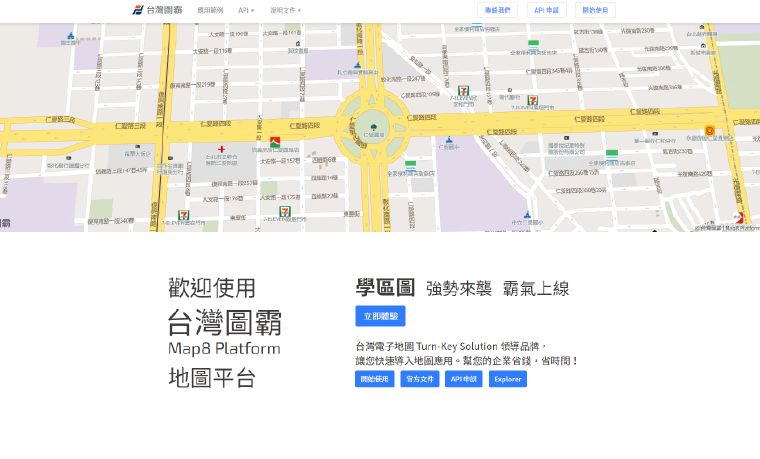Click the 強勢來襲 霸氣上線 headline text
The height and width of the screenshot is (459, 760).
[498, 288]
